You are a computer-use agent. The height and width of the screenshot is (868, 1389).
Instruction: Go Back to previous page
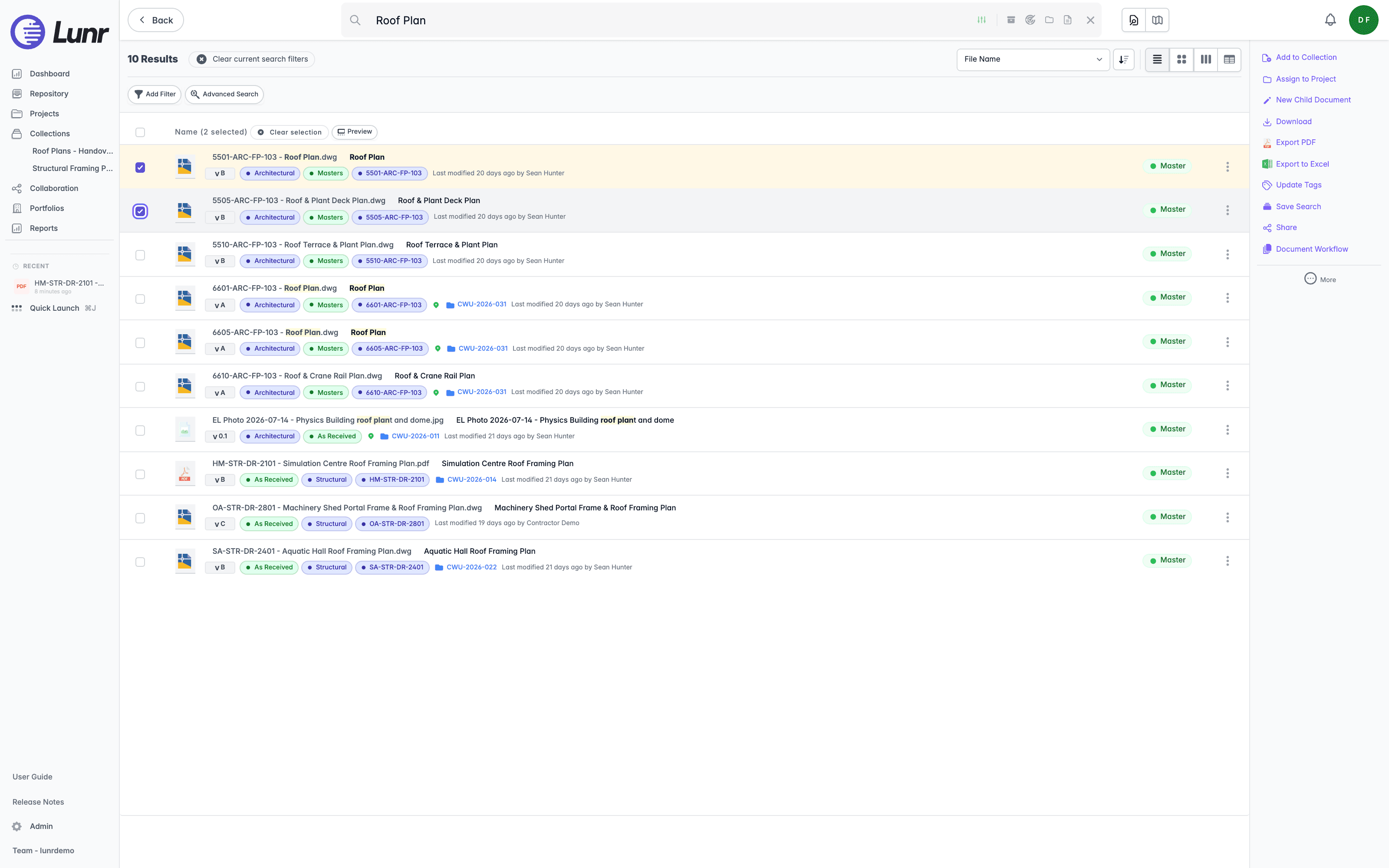pyautogui.click(x=155, y=20)
